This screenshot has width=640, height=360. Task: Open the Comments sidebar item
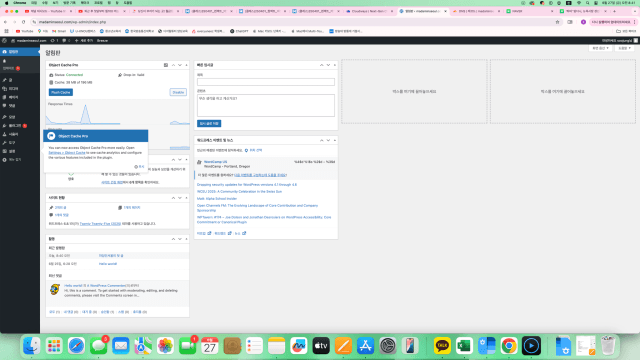pos(20,106)
